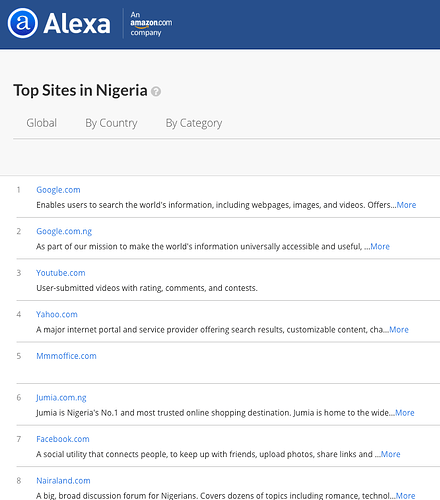Viewport: 440px width, 500px height.
Task: Click the Alexa round logo icon
Action: [23, 23]
